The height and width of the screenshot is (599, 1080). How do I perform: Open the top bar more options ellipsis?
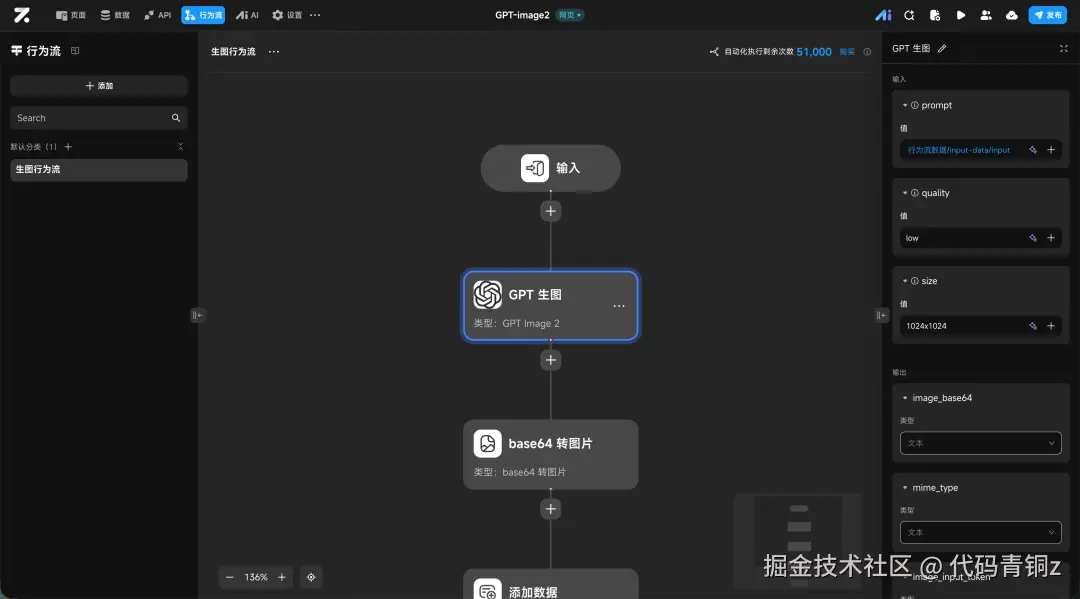pos(315,15)
